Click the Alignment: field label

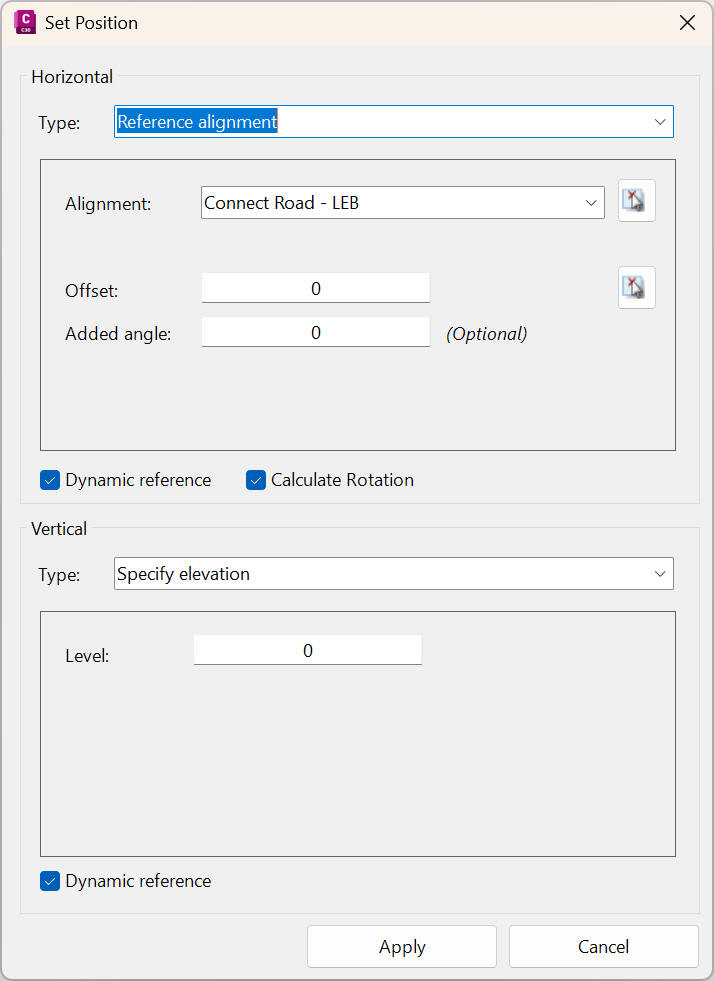pos(108,204)
